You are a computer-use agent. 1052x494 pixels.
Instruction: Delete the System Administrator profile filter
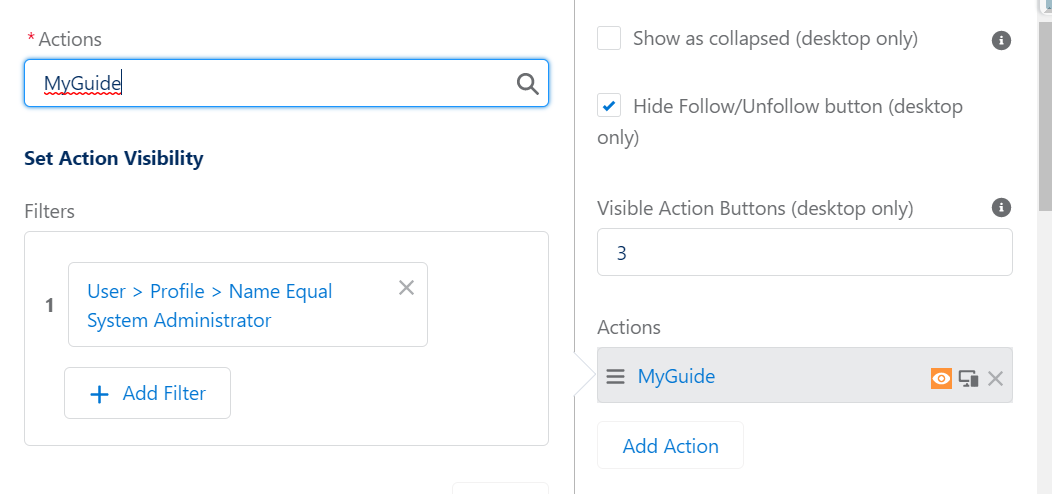point(406,288)
